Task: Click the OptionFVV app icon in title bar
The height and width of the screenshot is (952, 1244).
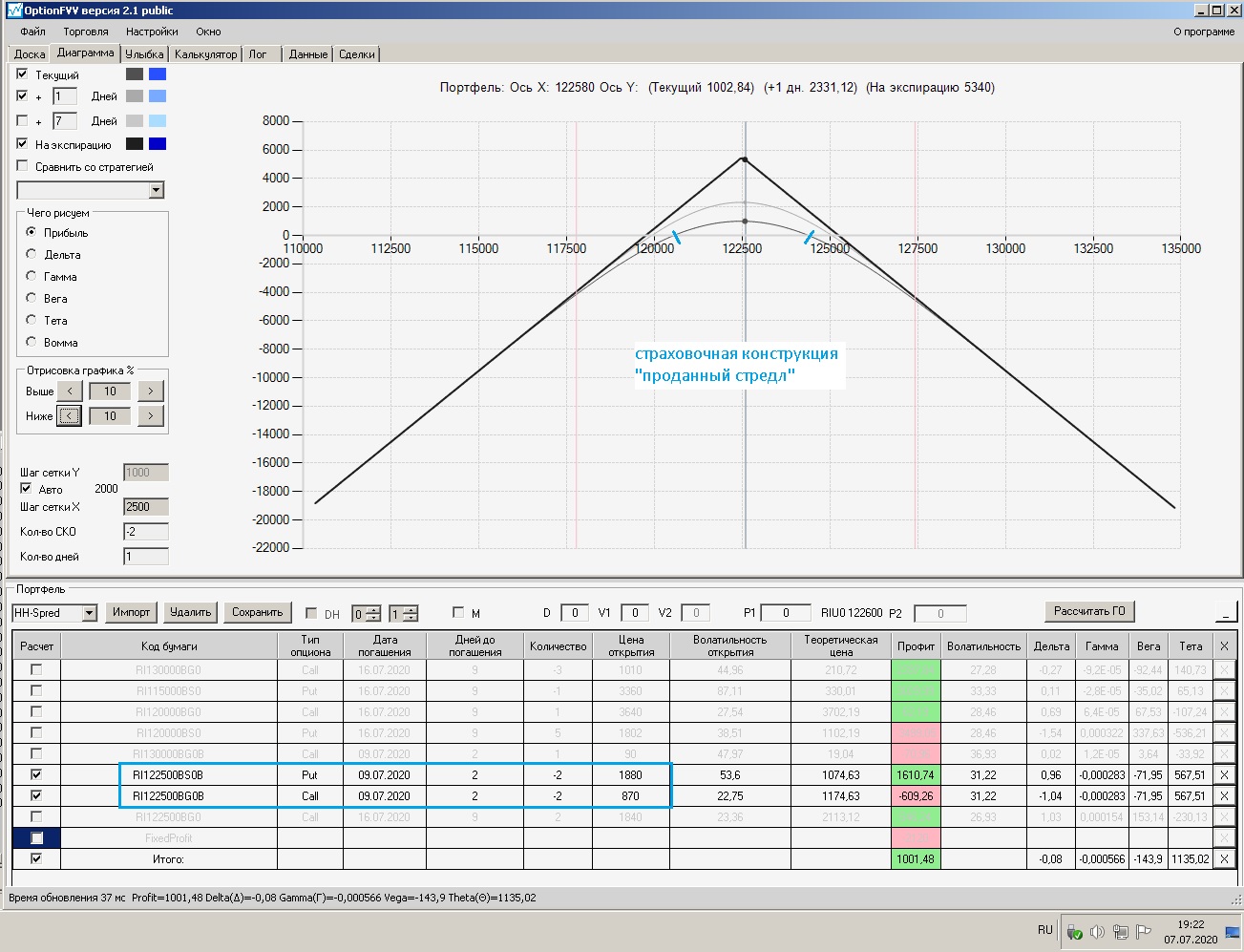Action: pyautogui.click(x=14, y=10)
